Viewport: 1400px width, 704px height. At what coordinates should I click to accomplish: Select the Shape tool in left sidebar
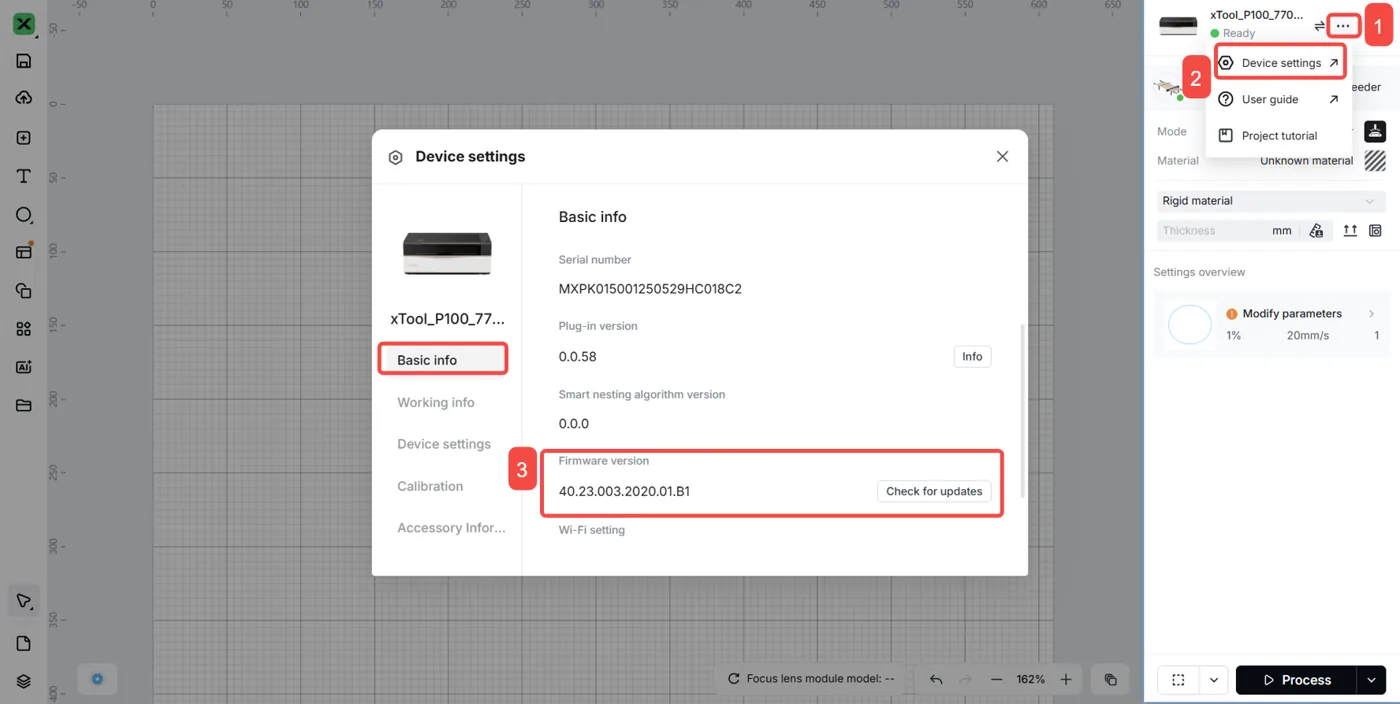click(24, 215)
